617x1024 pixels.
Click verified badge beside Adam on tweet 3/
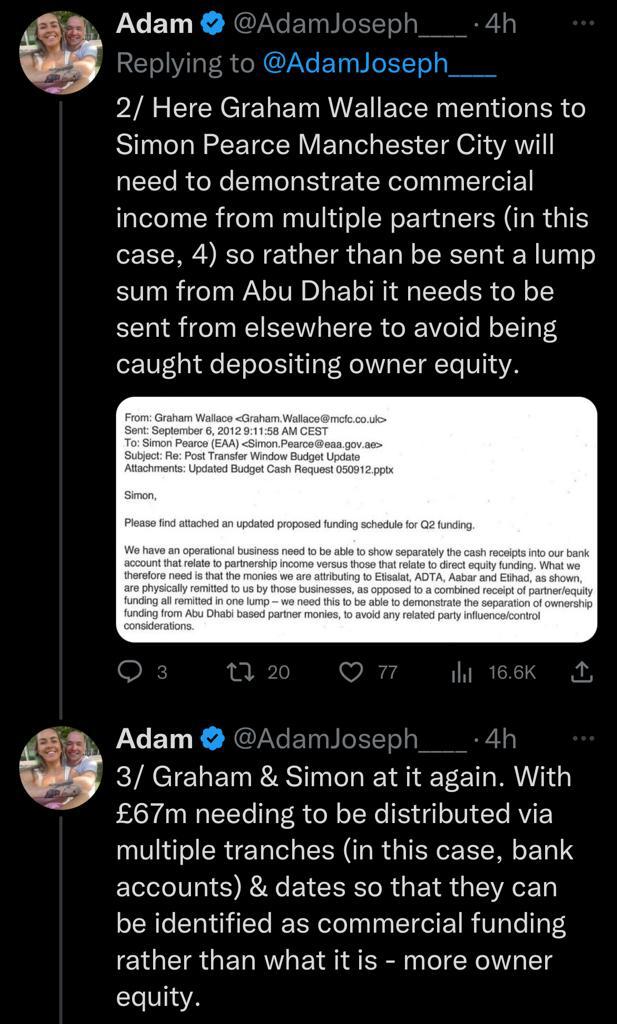click(212, 739)
